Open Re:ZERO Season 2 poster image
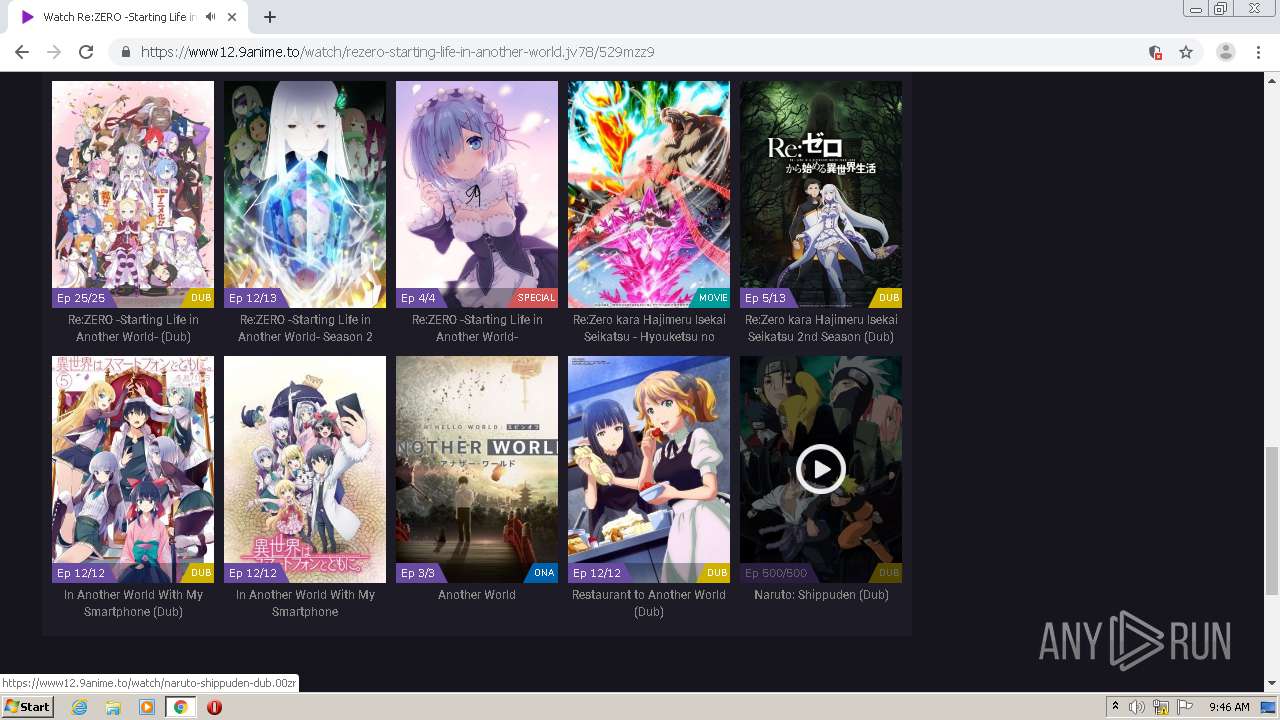The image size is (1280, 720). (x=305, y=194)
